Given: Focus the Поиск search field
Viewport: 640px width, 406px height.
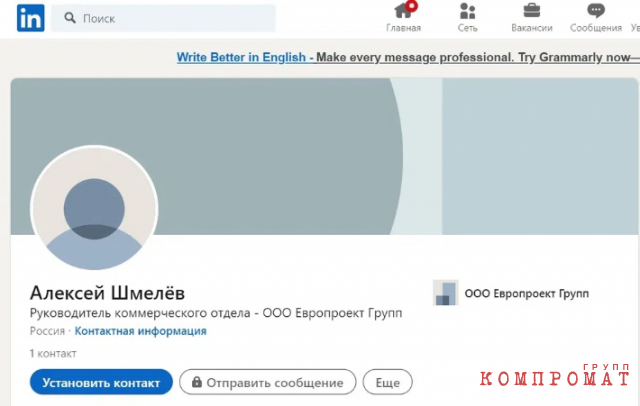Looking at the screenshot, I should (163, 18).
